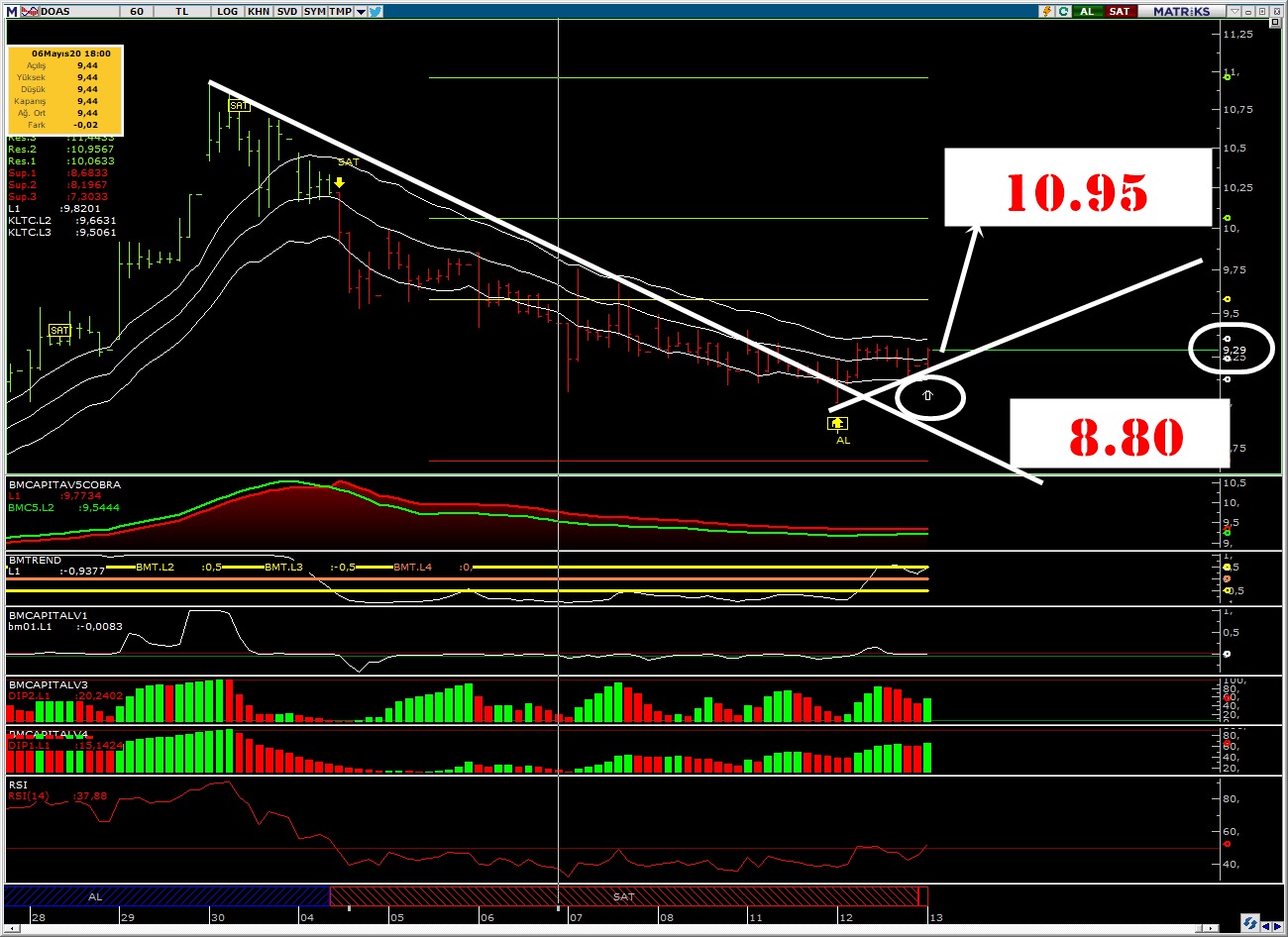Screen dimensions: 1288x937
Task: Click the blue sync arrows icon
Action: [x=1250, y=923]
